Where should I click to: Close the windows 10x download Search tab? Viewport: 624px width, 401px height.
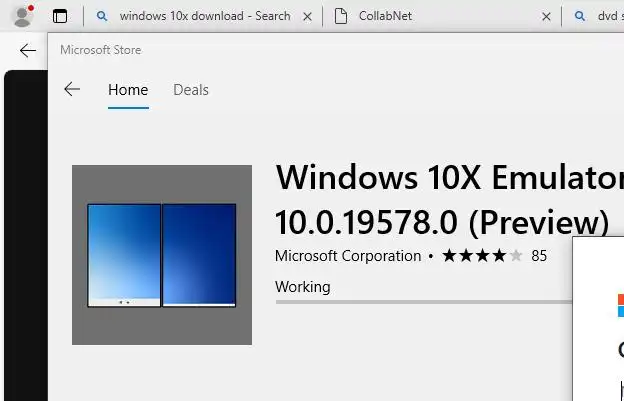[307, 16]
